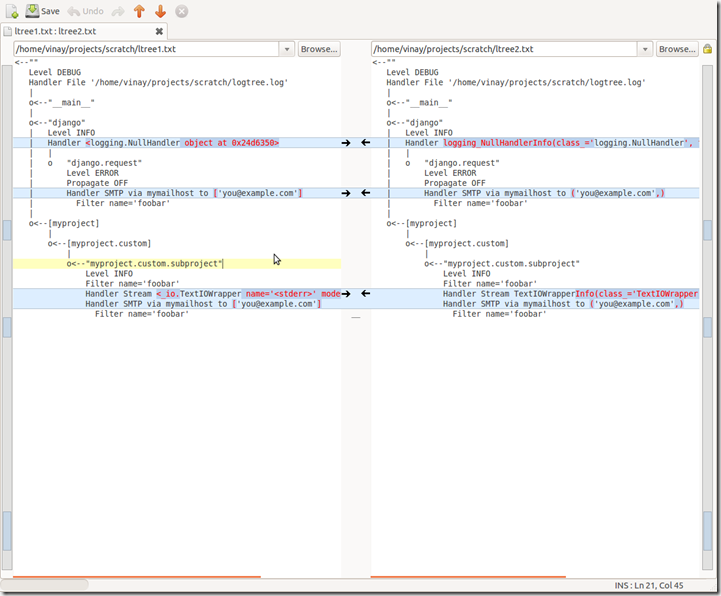
Task: Go to previous change with up arrow
Action: (139, 11)
